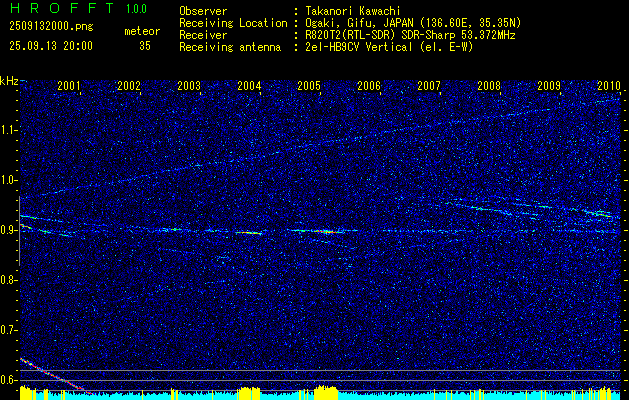The width and height of the screenshot is (629, 400).
Task: Click time marker 2004
Action: click(249, 85)
